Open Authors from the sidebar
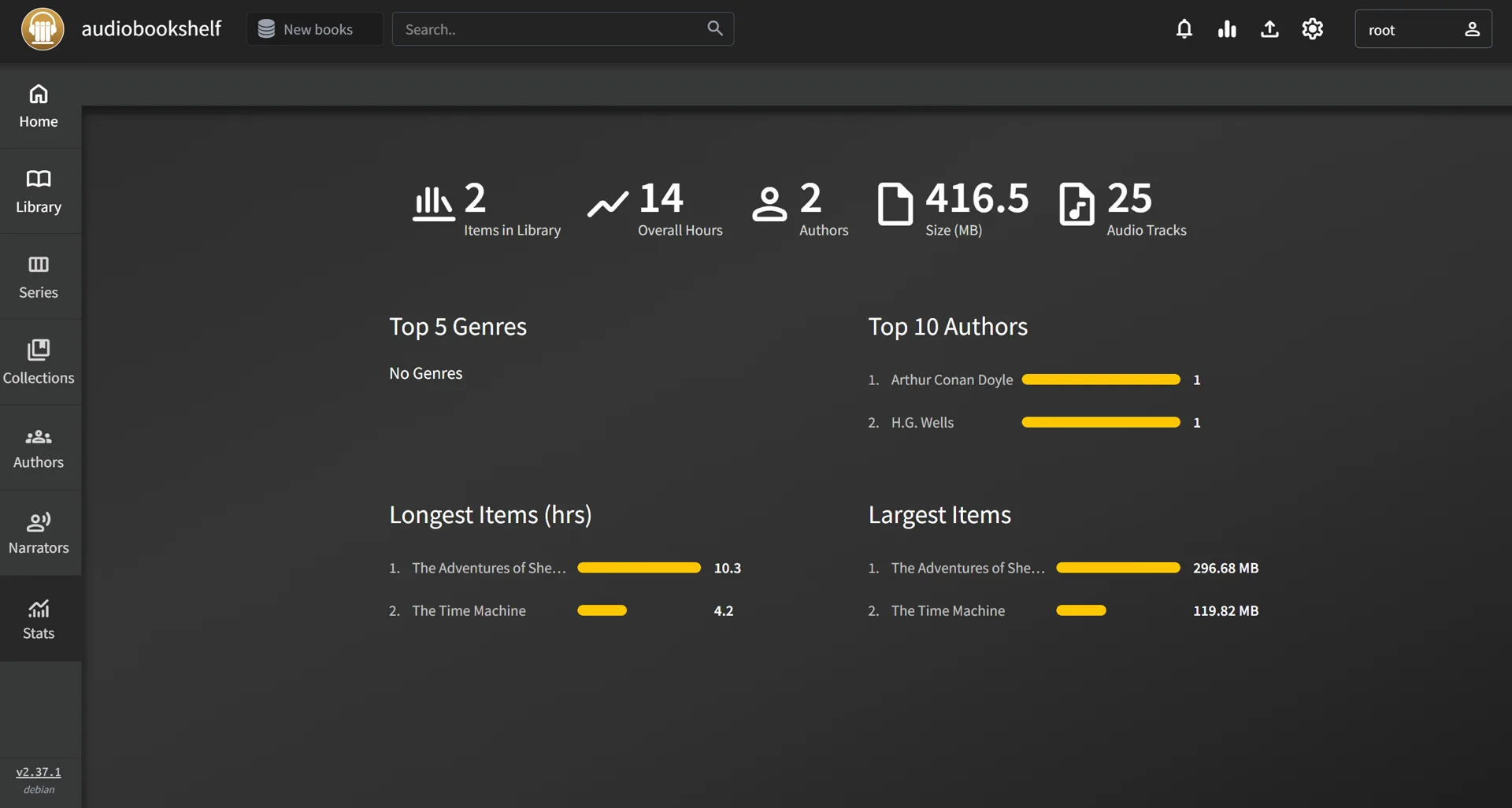 click(x=39, y=447)
